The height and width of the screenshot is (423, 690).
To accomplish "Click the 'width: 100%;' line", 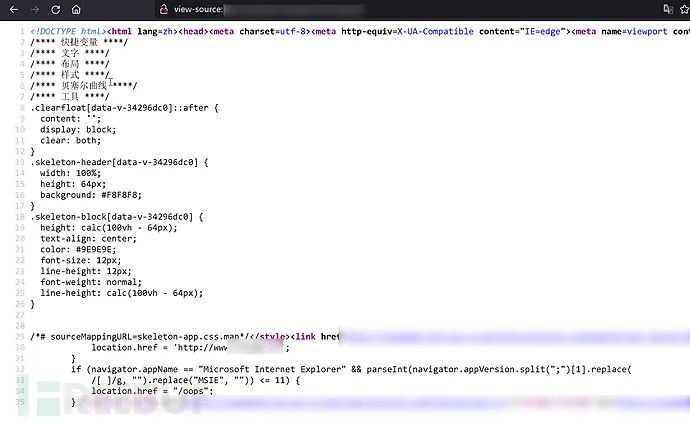I will point(70,173).
